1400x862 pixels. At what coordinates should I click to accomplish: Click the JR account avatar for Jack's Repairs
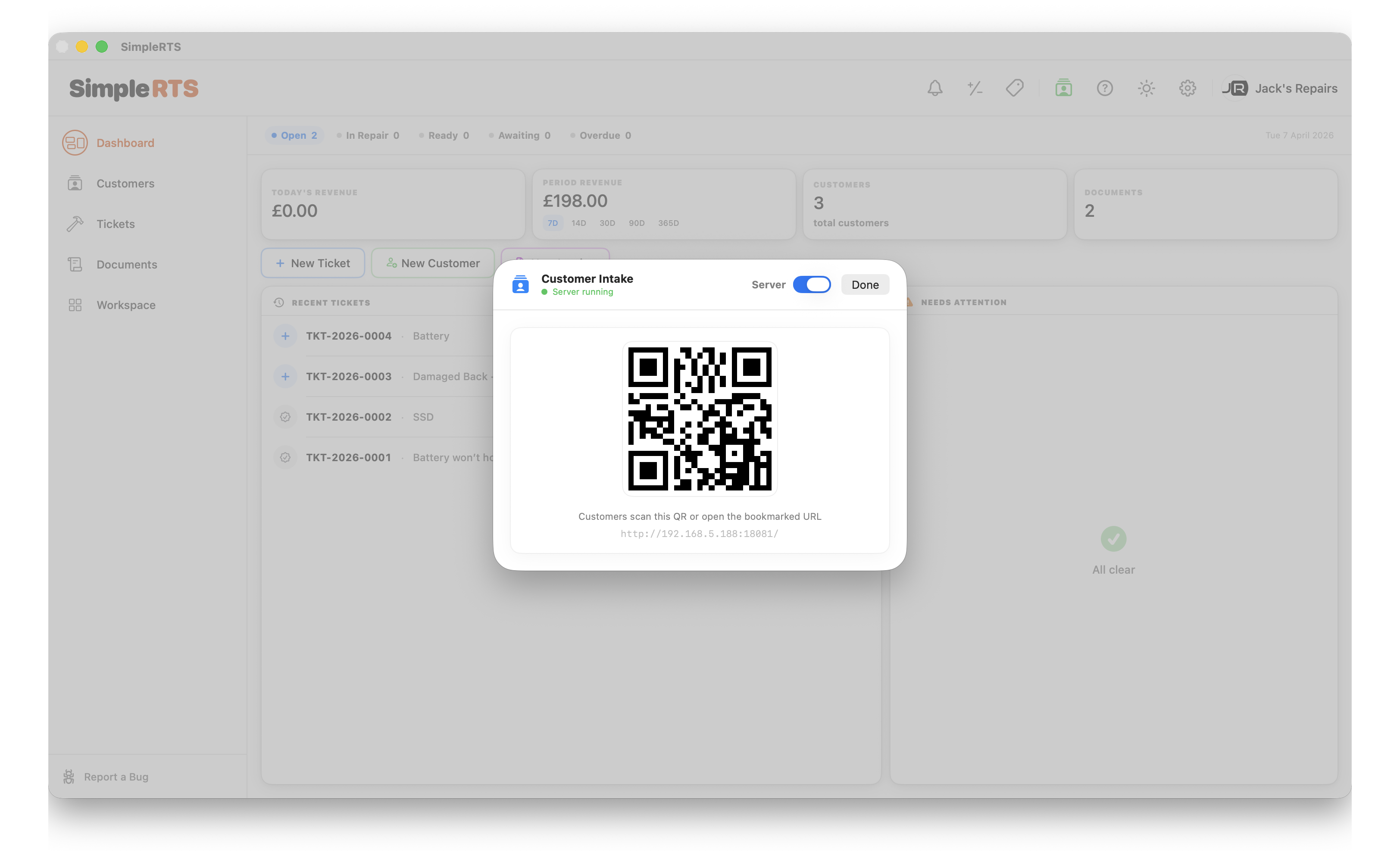[1236, 88]
